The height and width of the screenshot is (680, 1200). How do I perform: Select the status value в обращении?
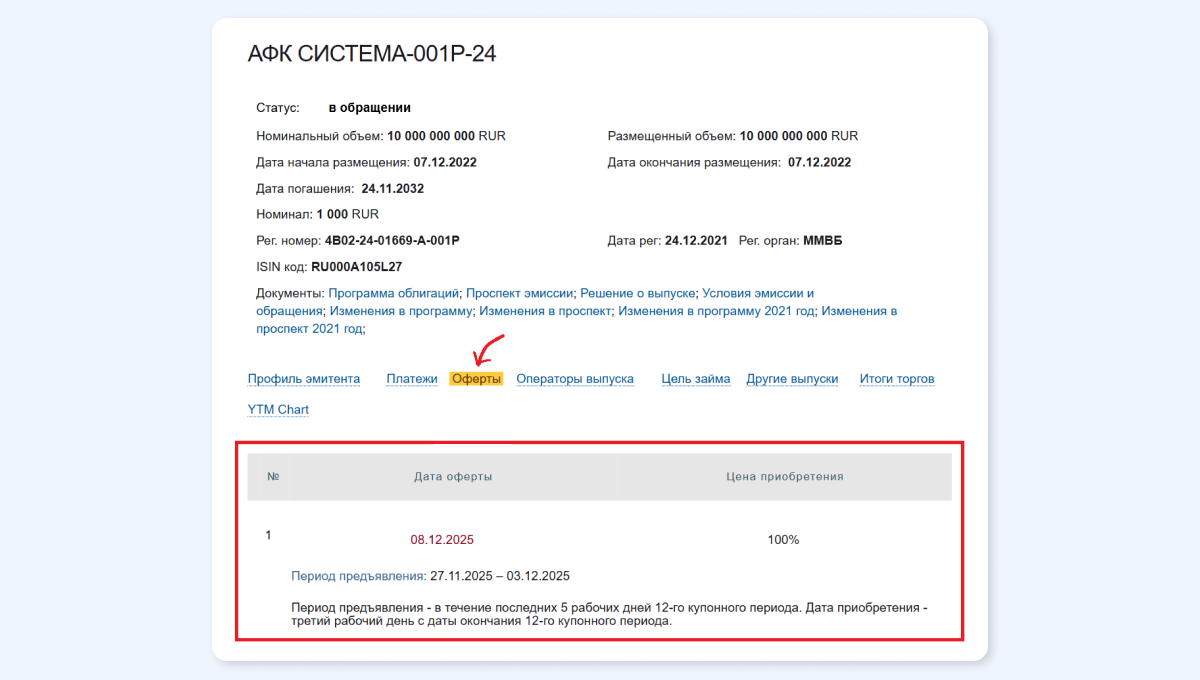pos(370,108)
